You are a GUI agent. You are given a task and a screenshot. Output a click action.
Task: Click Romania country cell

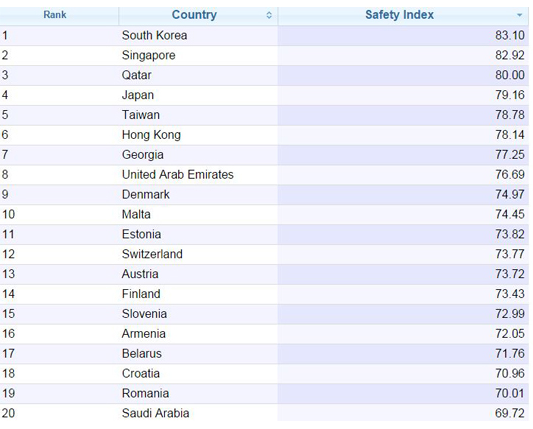coord(145,394)
